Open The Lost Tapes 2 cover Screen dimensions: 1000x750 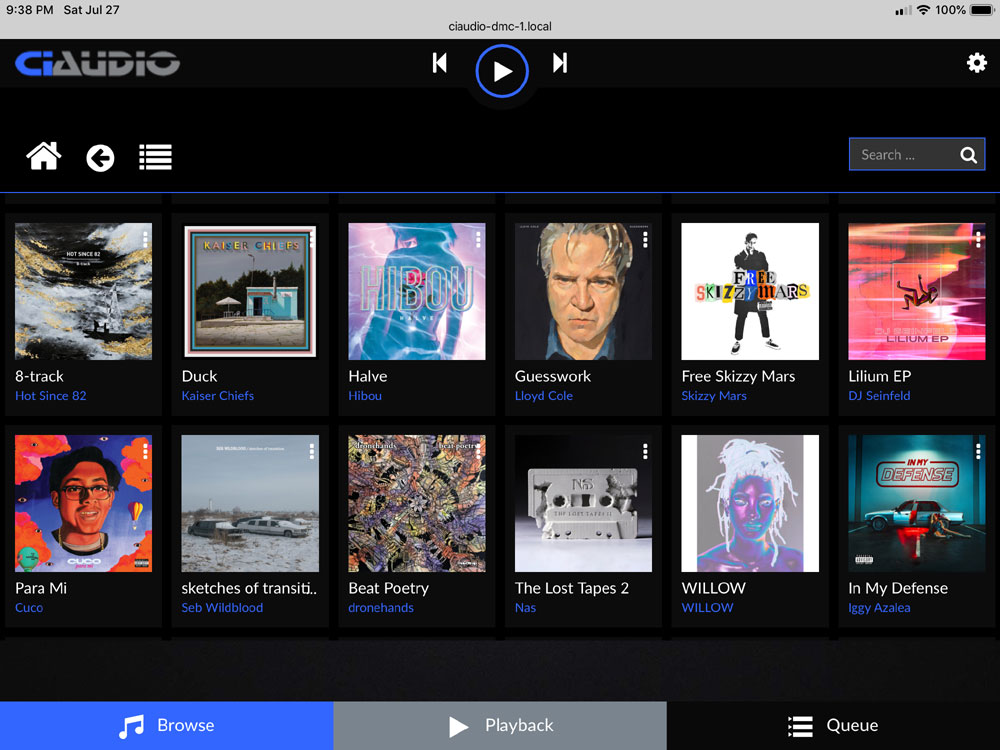coord(584,503)
